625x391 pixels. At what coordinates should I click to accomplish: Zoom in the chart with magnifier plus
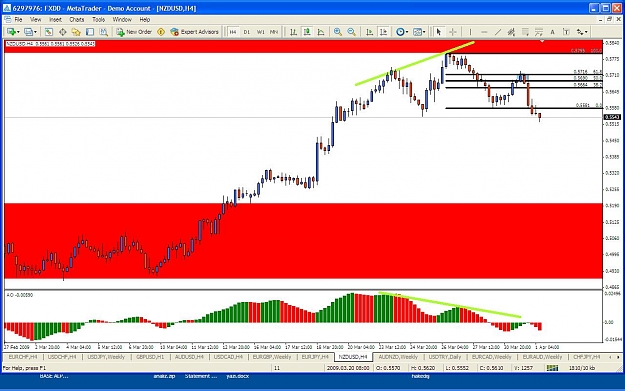point(338,32)
